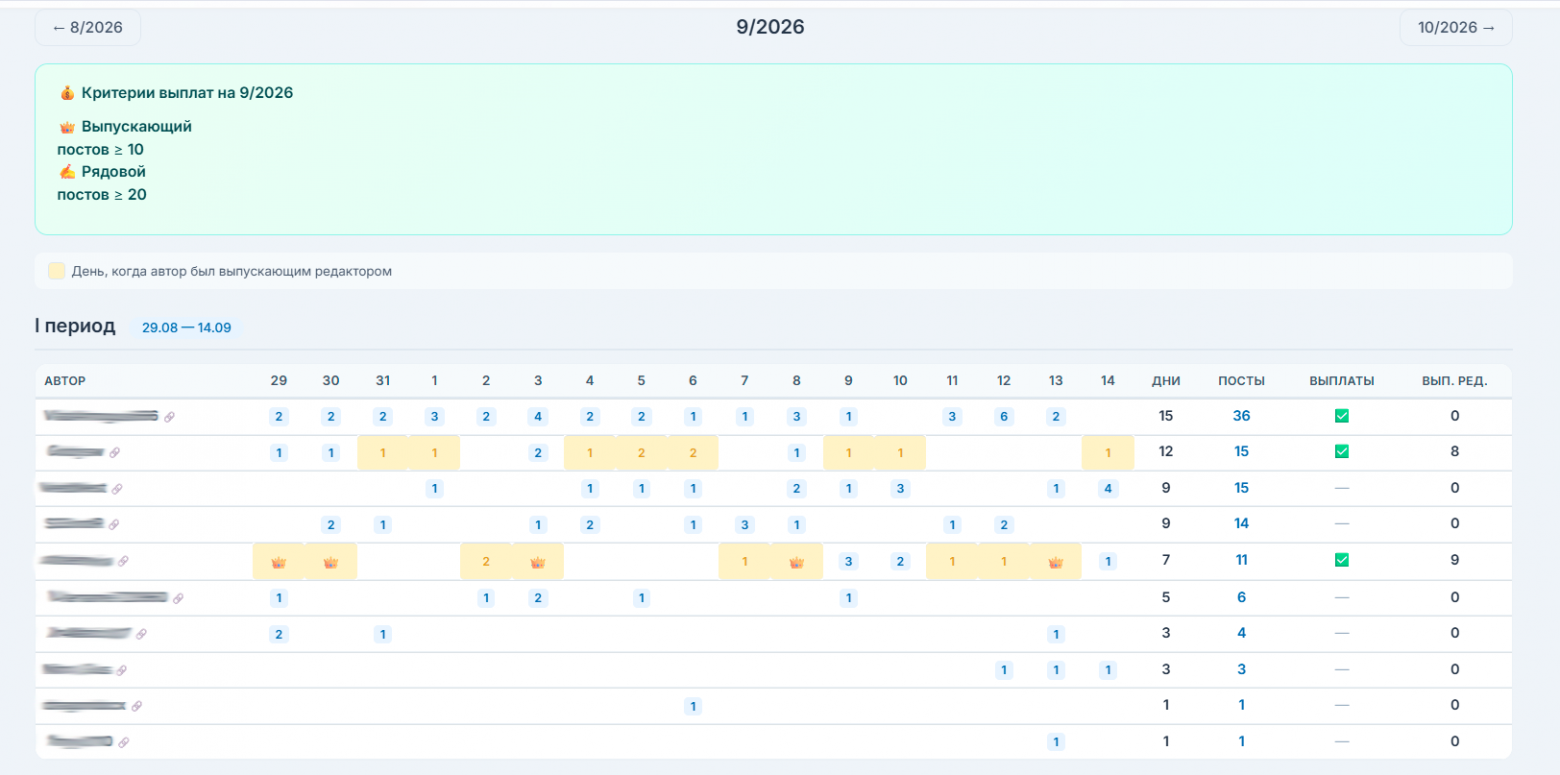Open link icon of author with 4 posts
Viewport: 1560px width, 775px height.
click(141, 634)
